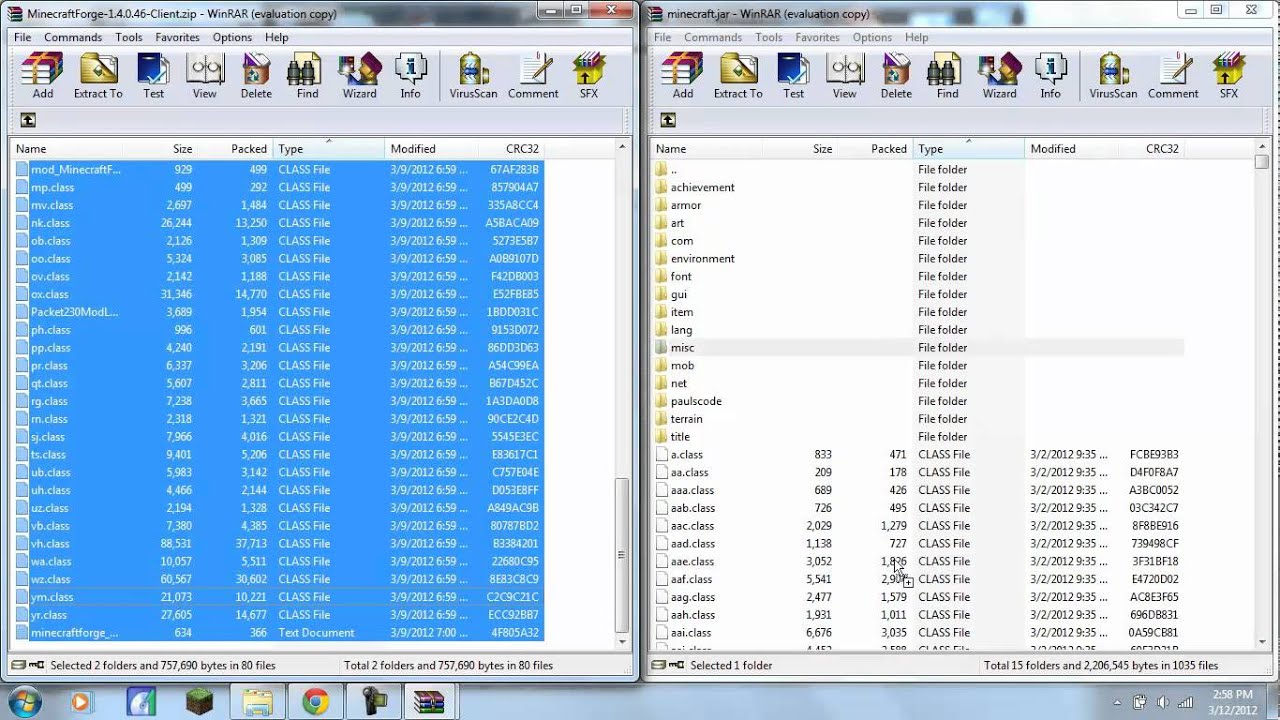Viewport: 1280px width, 720px height.
Task: Click WinRAR taskbar icon
Action: pyautogui.click(x=429, y=702)
